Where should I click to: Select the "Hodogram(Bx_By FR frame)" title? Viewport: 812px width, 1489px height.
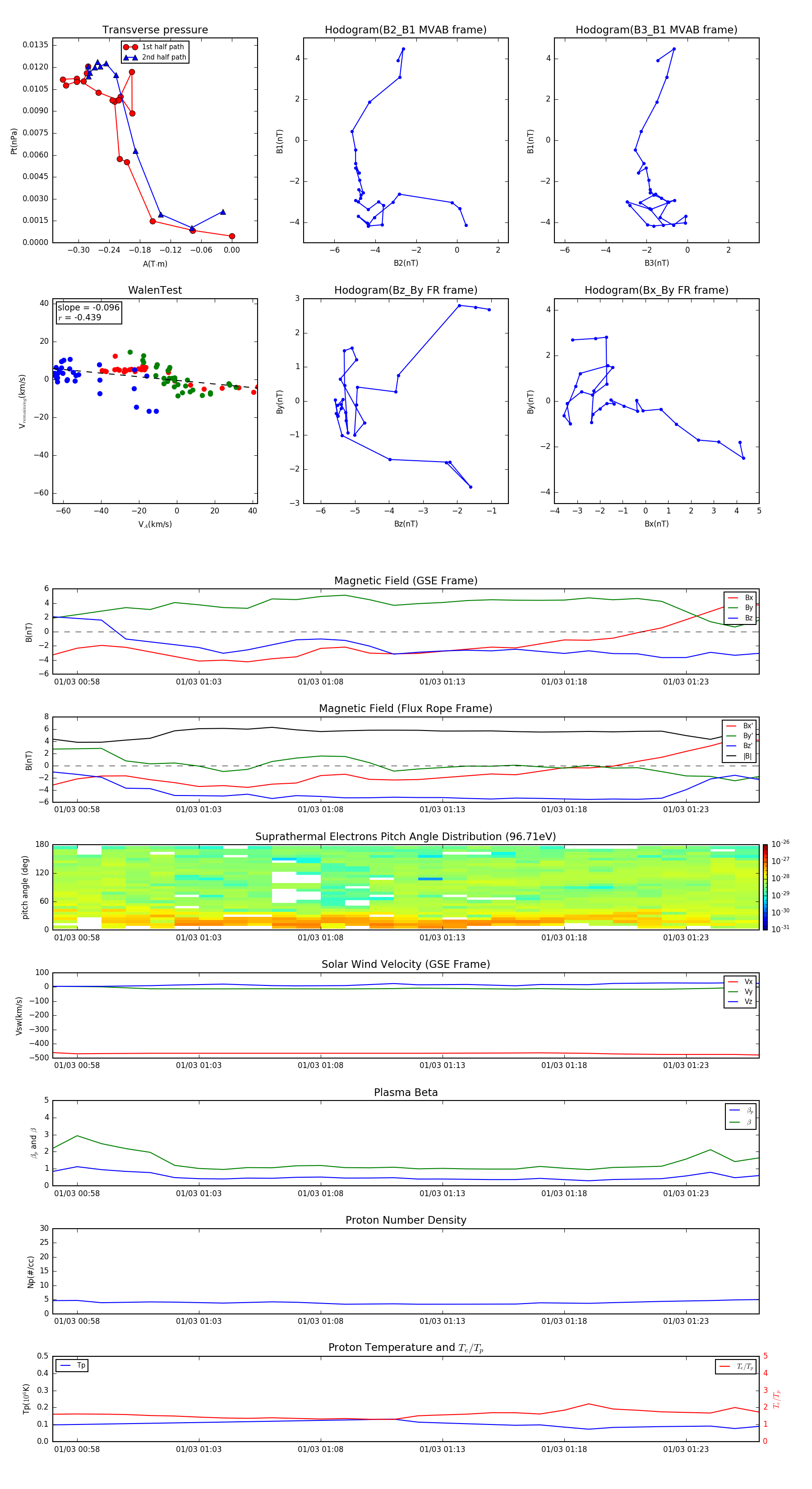click(x=656, y=290)
